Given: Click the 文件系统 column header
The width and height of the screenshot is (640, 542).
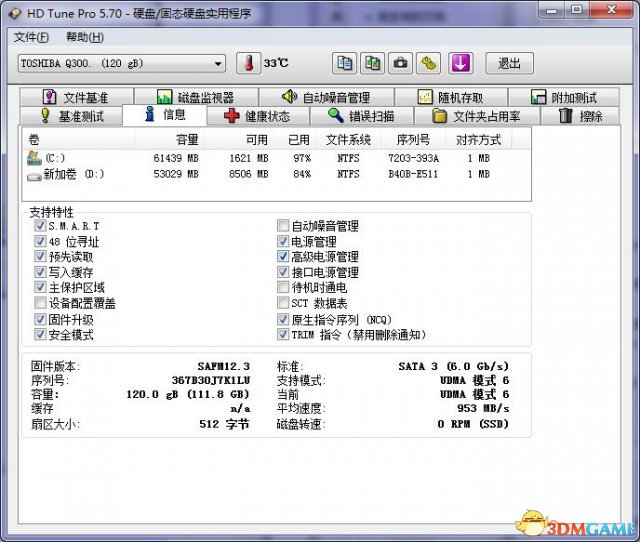Looking at the screenshot, I should click(x=348, y=140).
